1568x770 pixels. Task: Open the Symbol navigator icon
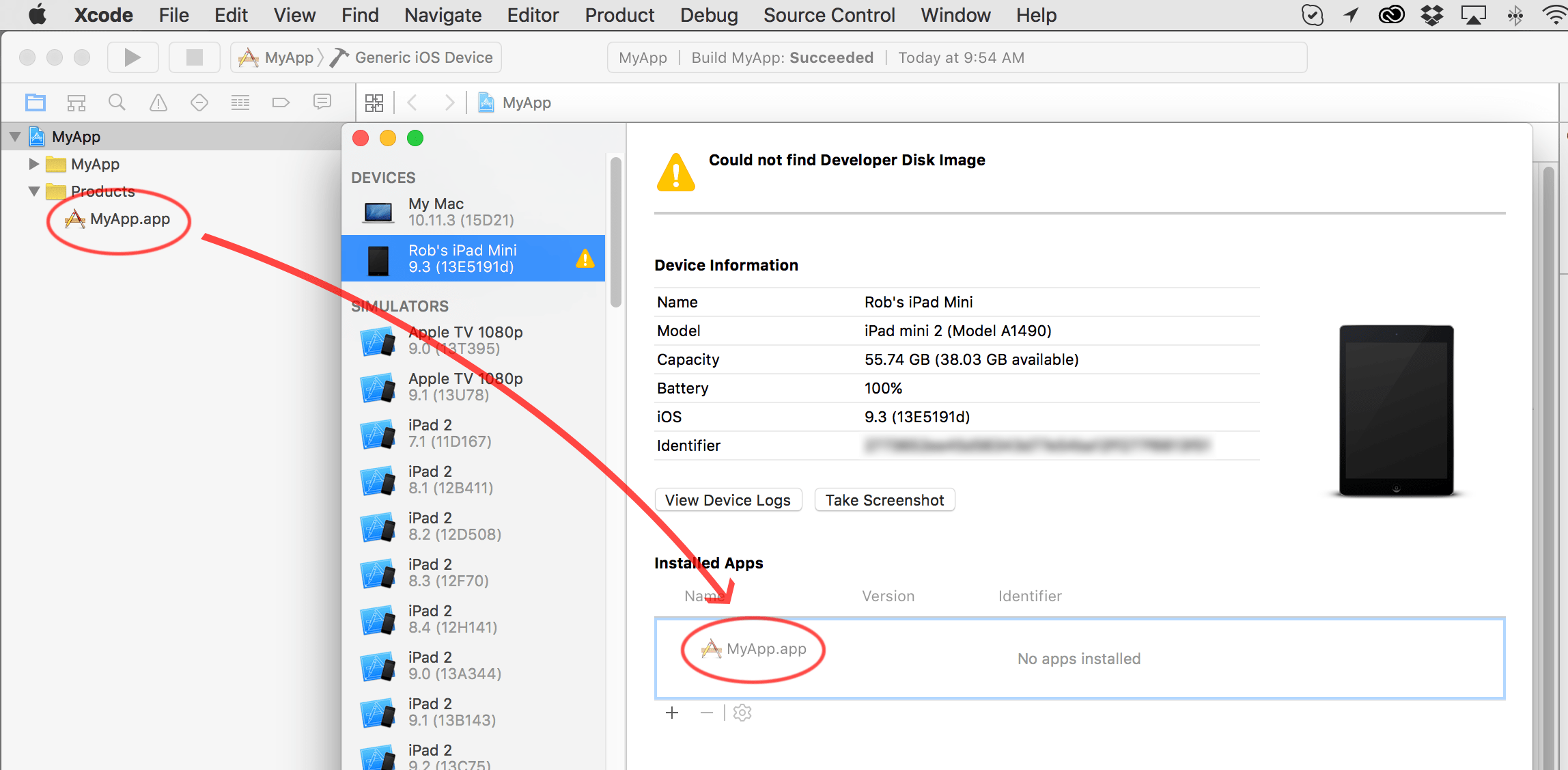(x=76, y=102)
